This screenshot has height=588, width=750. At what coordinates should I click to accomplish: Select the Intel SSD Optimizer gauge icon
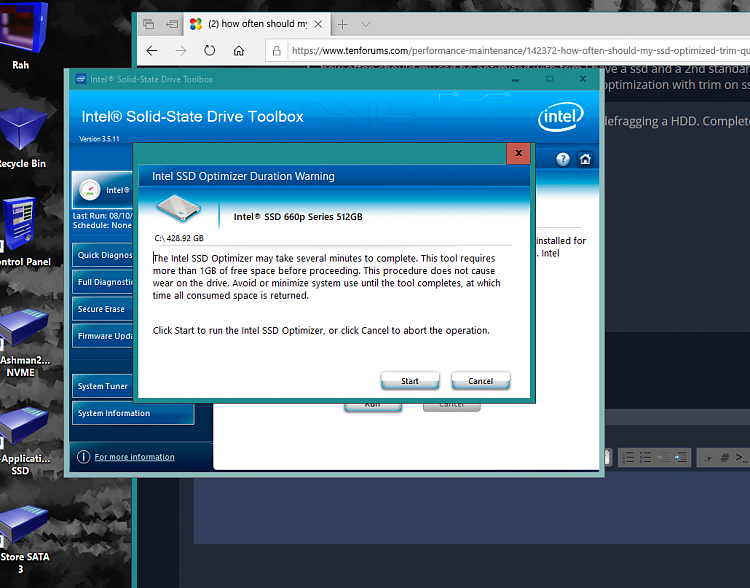(x=89, y=190)
